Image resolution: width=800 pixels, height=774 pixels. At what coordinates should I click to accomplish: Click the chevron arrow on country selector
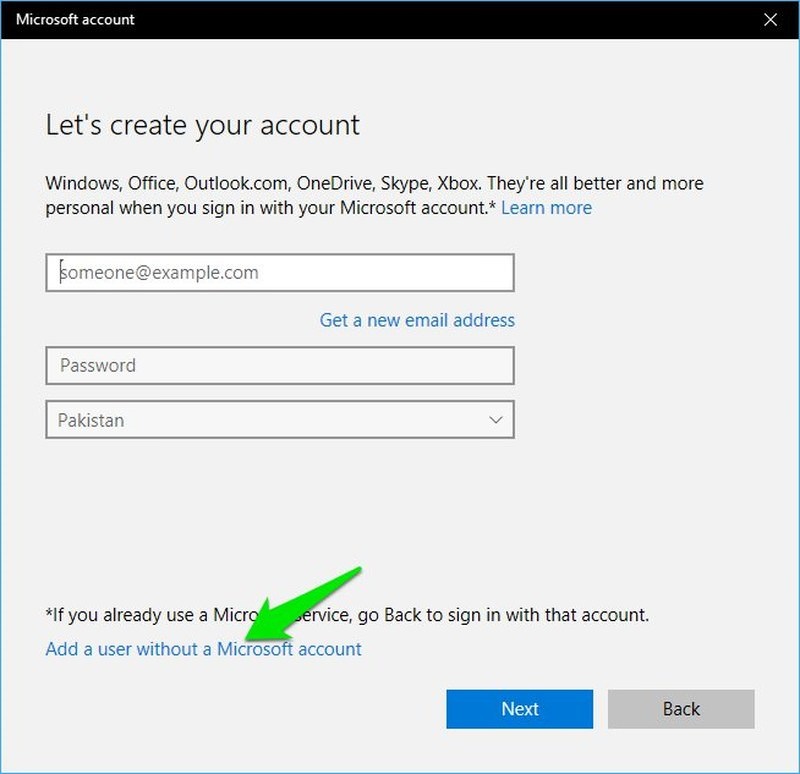(496, 420)
